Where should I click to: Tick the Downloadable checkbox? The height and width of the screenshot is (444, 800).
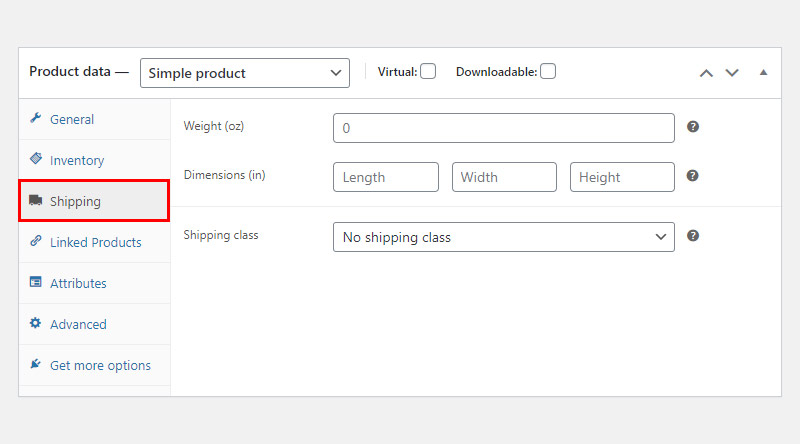(548, 71)
